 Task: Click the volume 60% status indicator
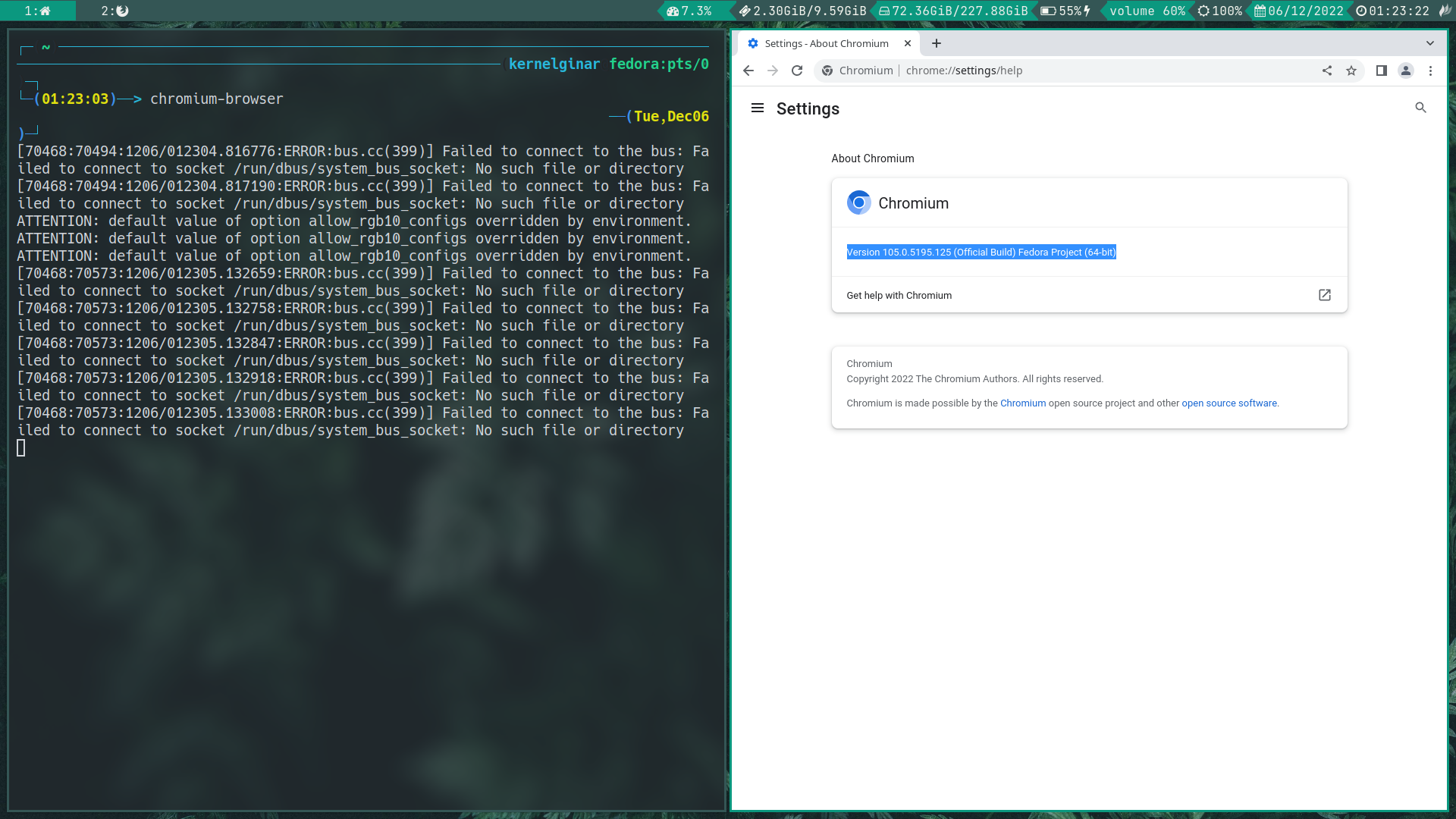click(x=1147, y=11)
